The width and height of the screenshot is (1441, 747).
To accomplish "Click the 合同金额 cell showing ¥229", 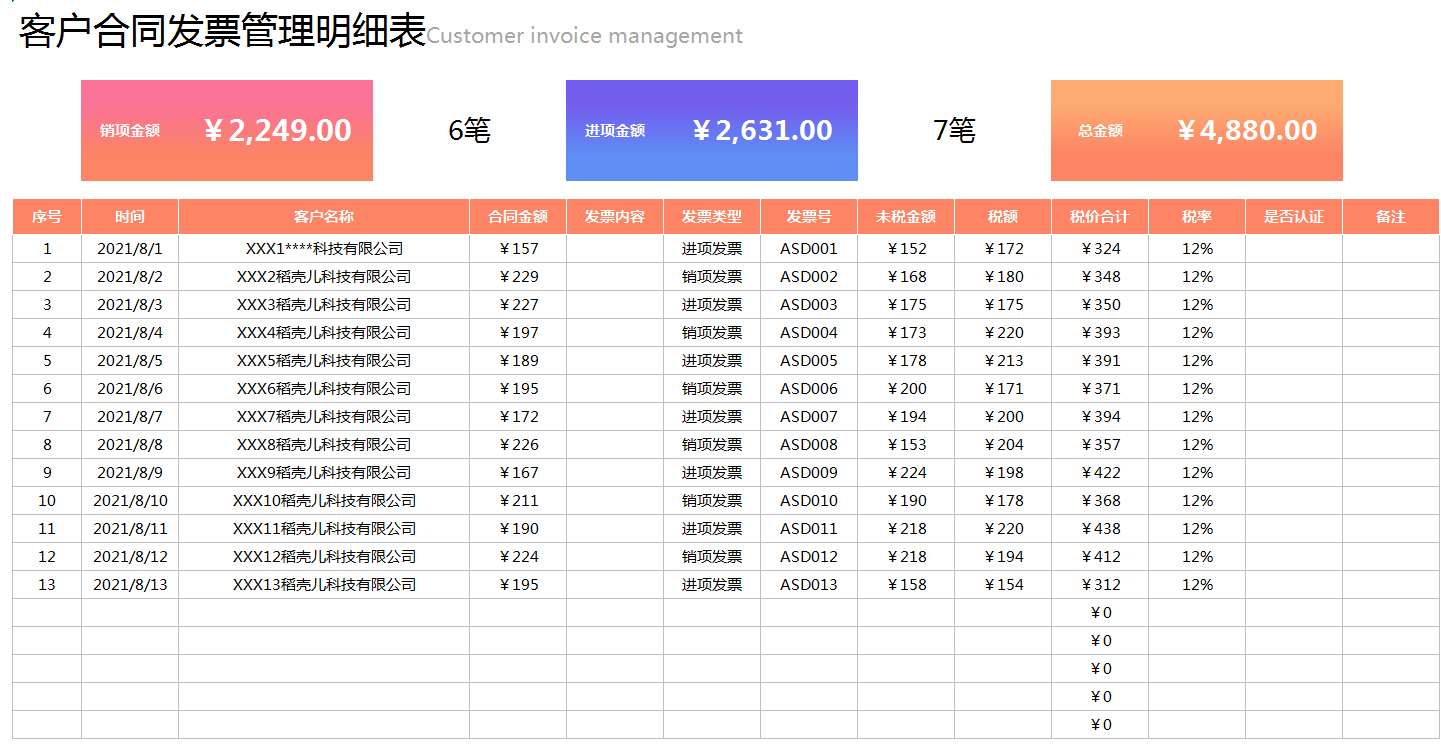I will coord(518,277).
